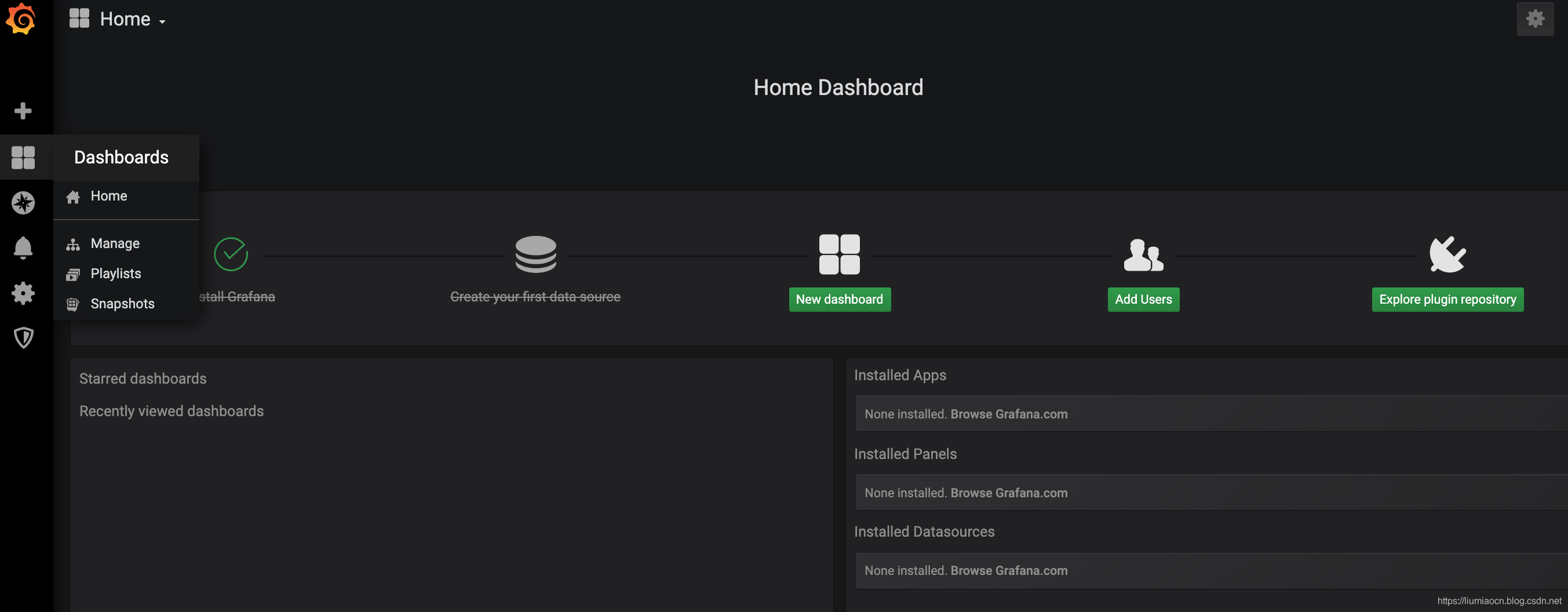Image resolution: width=1568 pixels, height=612 pixels.
Task: Click the dashboard grid icon beside Home title
Action: click(79, 19)
